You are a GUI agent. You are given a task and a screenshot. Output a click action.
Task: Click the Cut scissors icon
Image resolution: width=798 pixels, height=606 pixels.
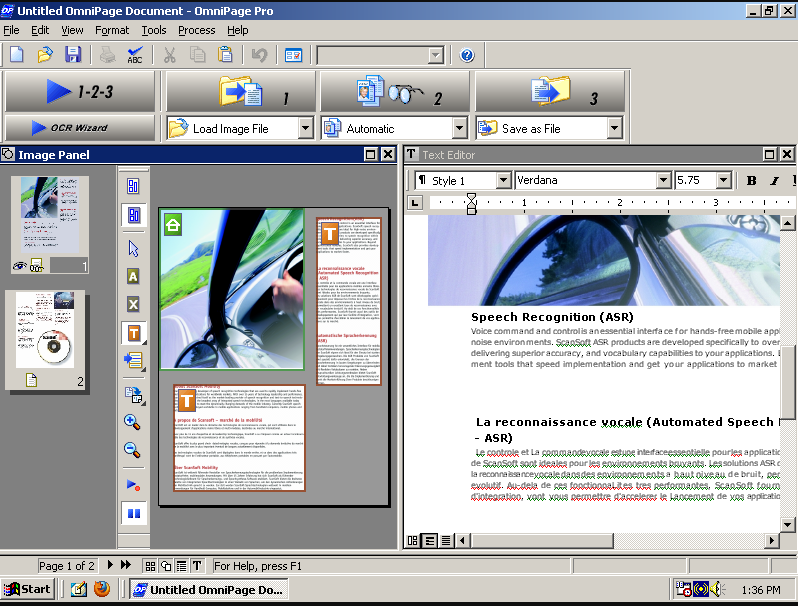coord(169,54)
